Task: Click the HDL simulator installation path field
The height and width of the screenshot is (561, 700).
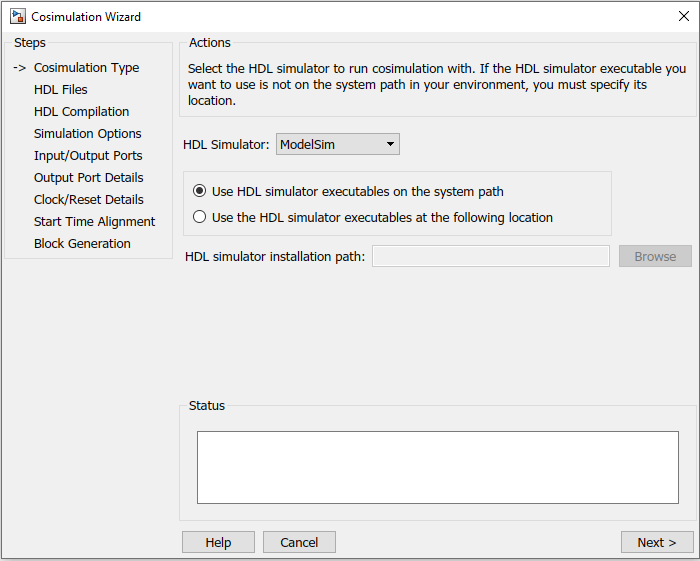Action: (x=490, y=257)
